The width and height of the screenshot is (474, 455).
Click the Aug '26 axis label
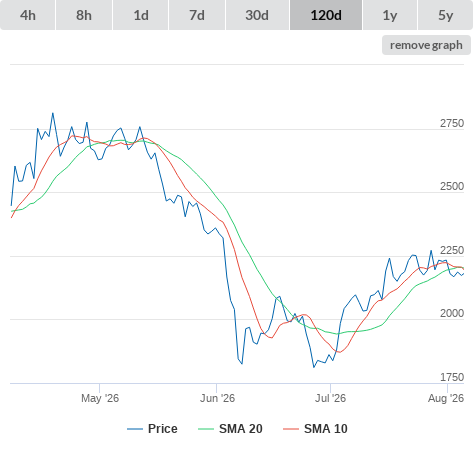446,398
